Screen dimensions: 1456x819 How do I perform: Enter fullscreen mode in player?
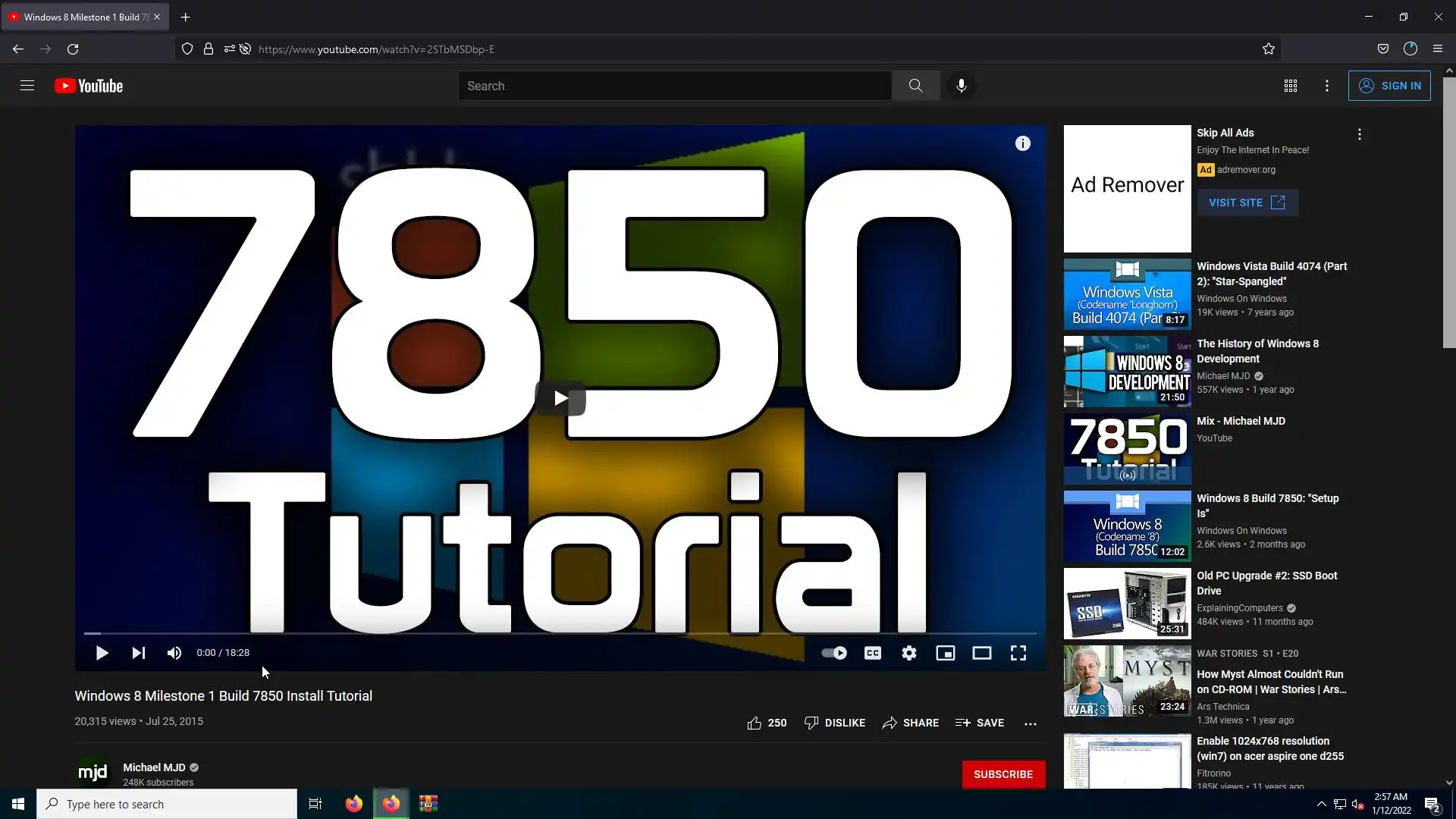pos(1018,653)
